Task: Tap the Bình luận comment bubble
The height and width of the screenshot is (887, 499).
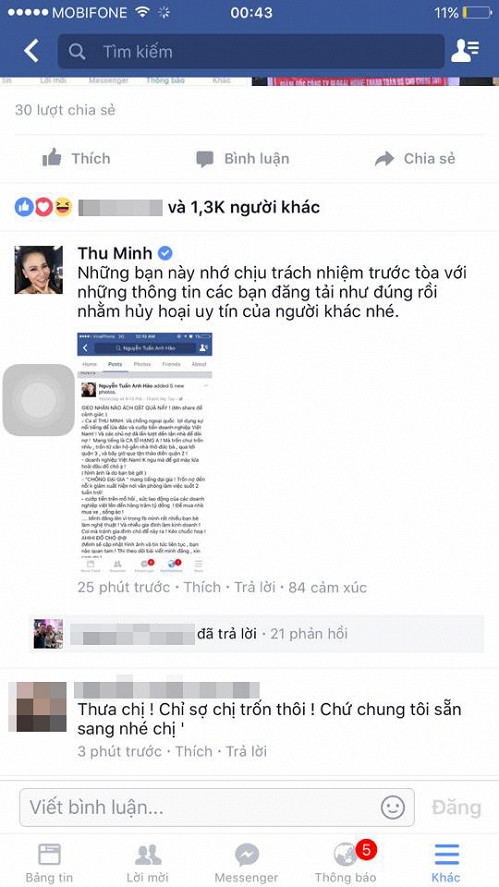Action: click(205, 159)
